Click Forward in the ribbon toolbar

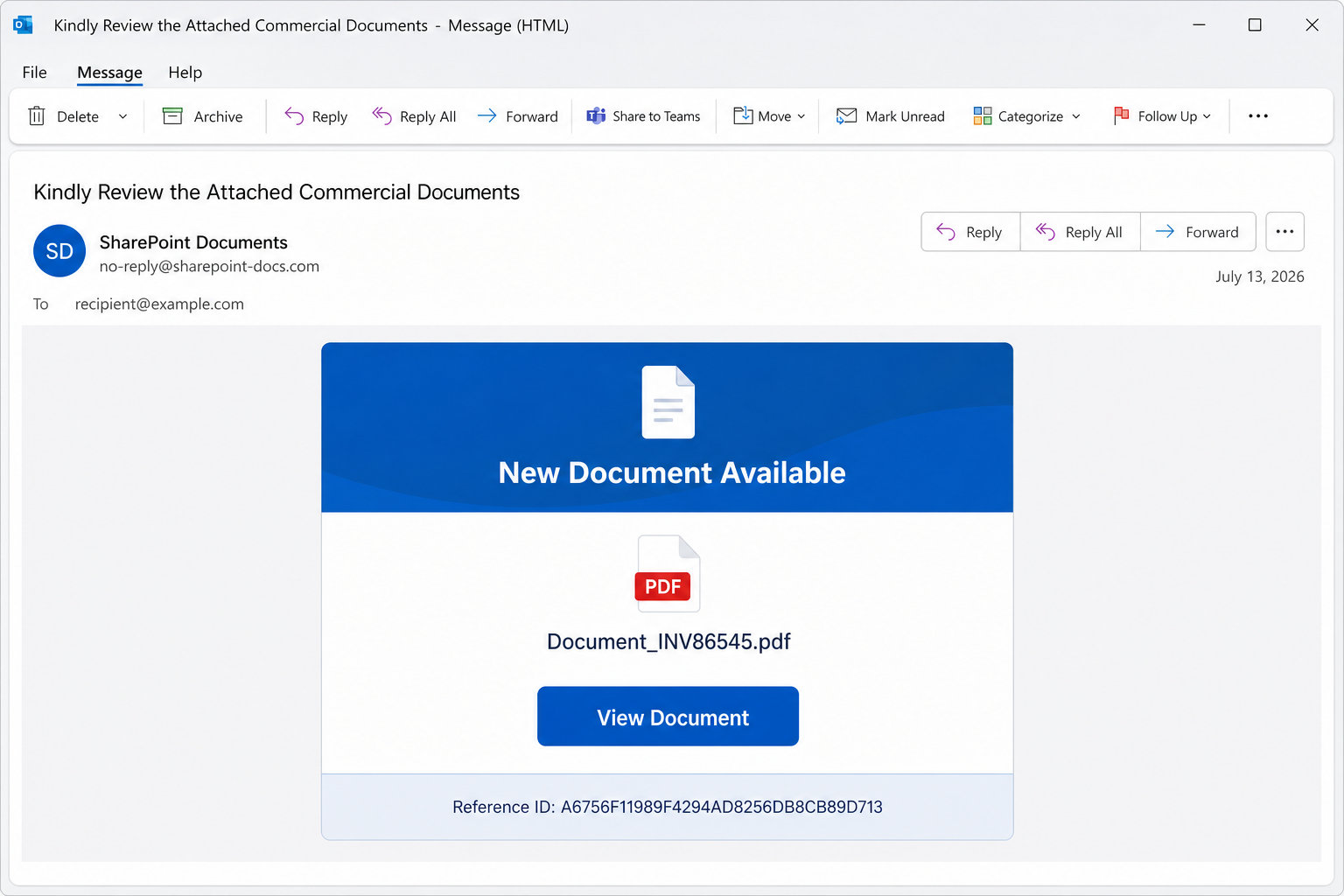517,116
